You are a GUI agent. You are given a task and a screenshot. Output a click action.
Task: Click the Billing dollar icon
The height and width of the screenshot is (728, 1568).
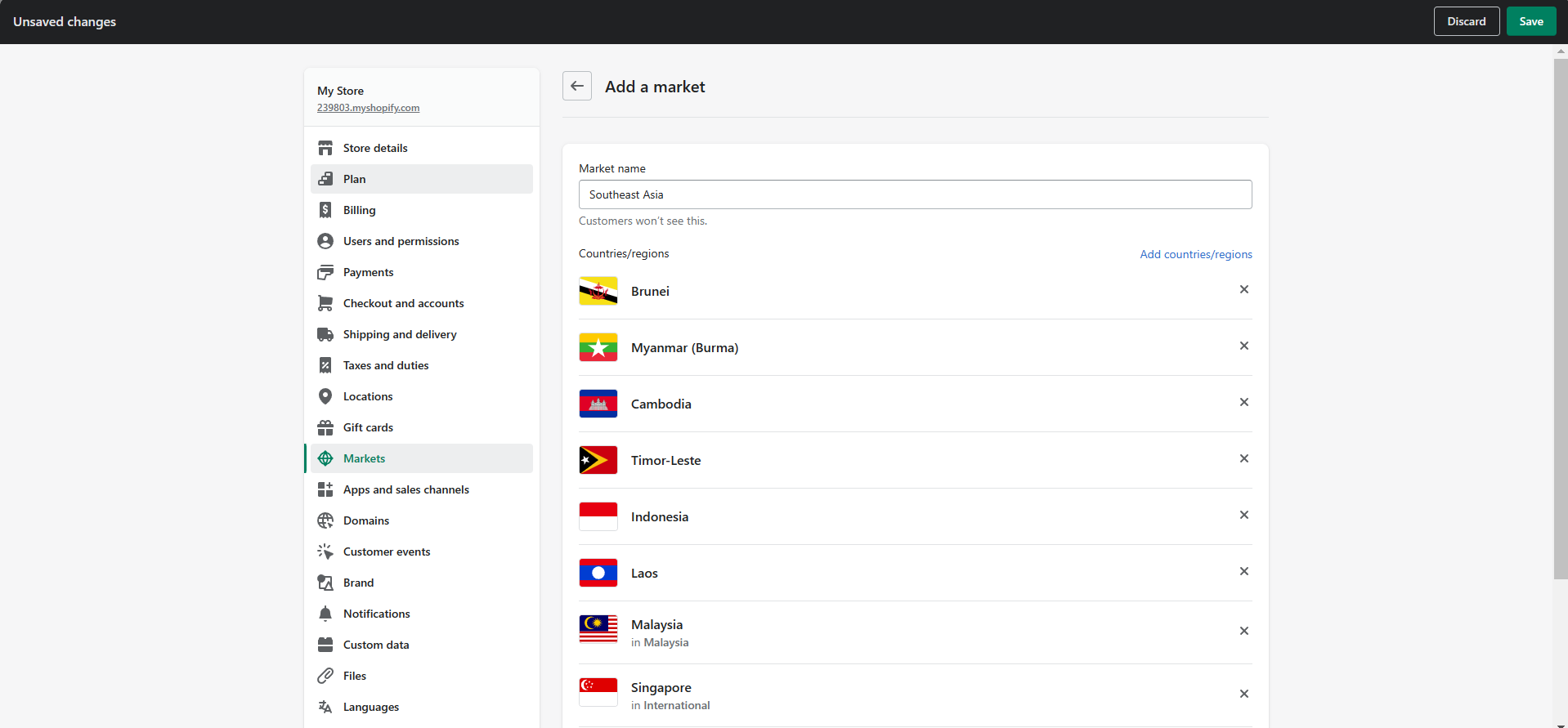[x=325, y=210]
